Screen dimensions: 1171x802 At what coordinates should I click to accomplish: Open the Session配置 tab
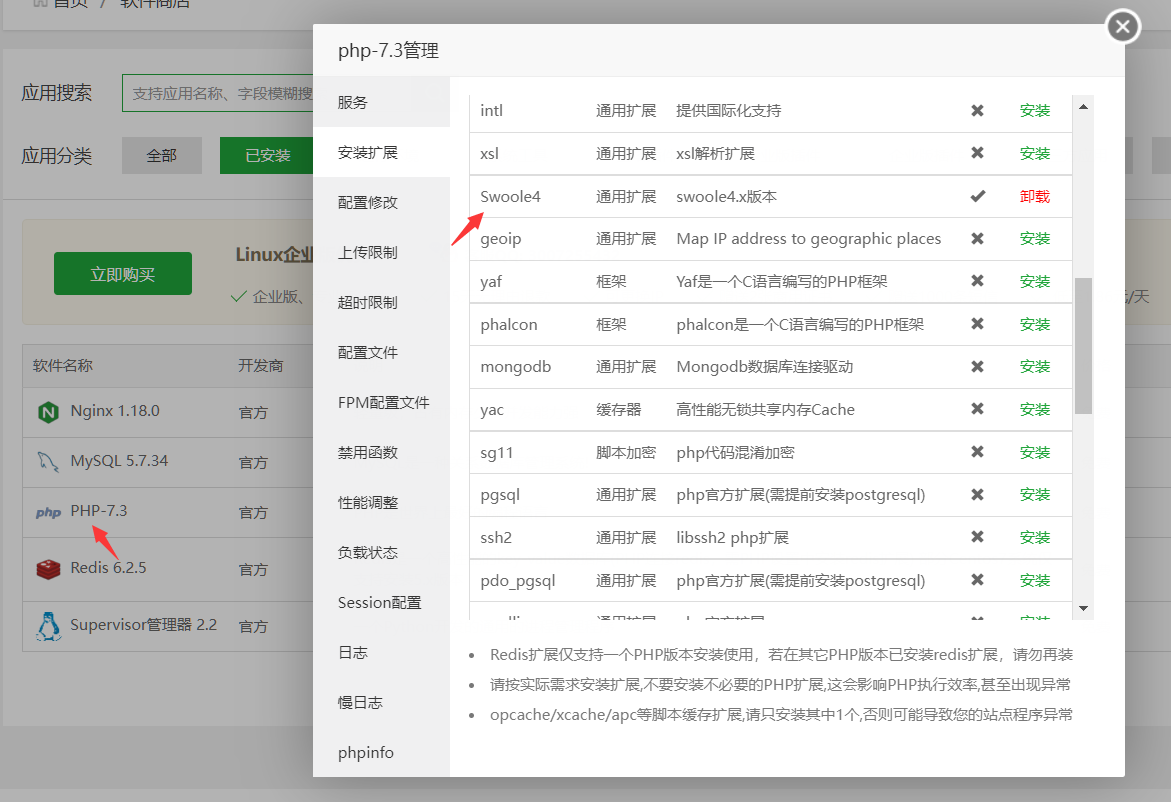[382, 603]
